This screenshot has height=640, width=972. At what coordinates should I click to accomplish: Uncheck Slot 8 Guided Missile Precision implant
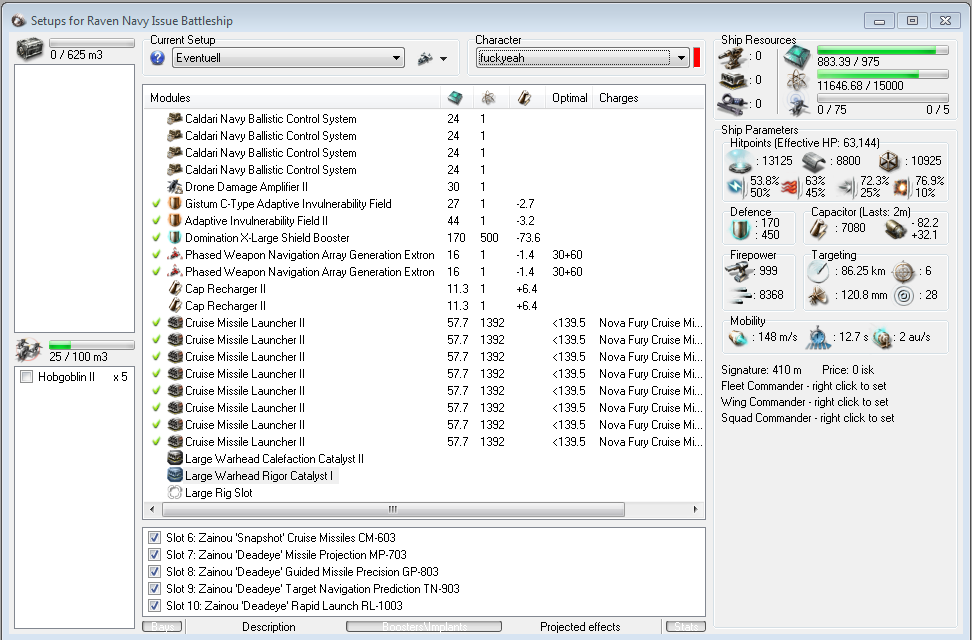[154, 572]
